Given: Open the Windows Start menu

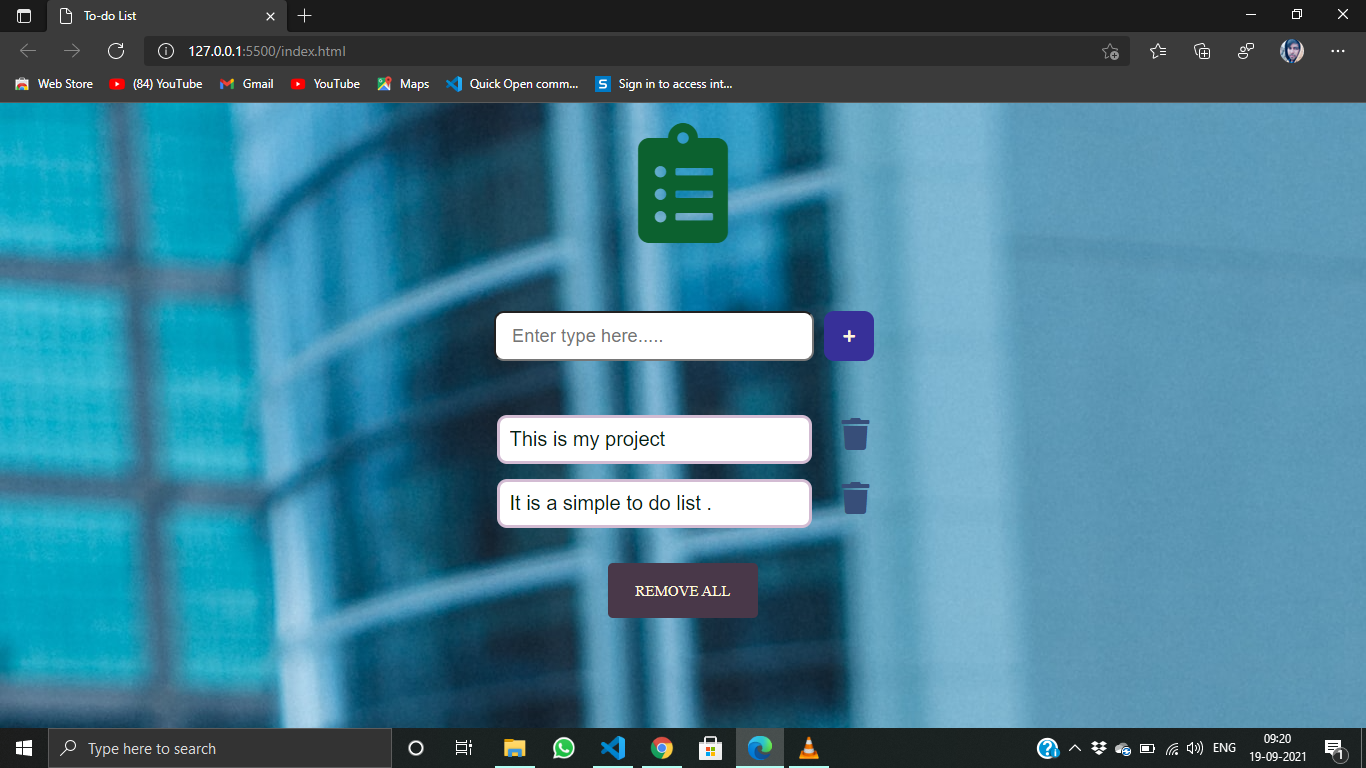Looking at the screenshot, I should (x=24, y=748).
